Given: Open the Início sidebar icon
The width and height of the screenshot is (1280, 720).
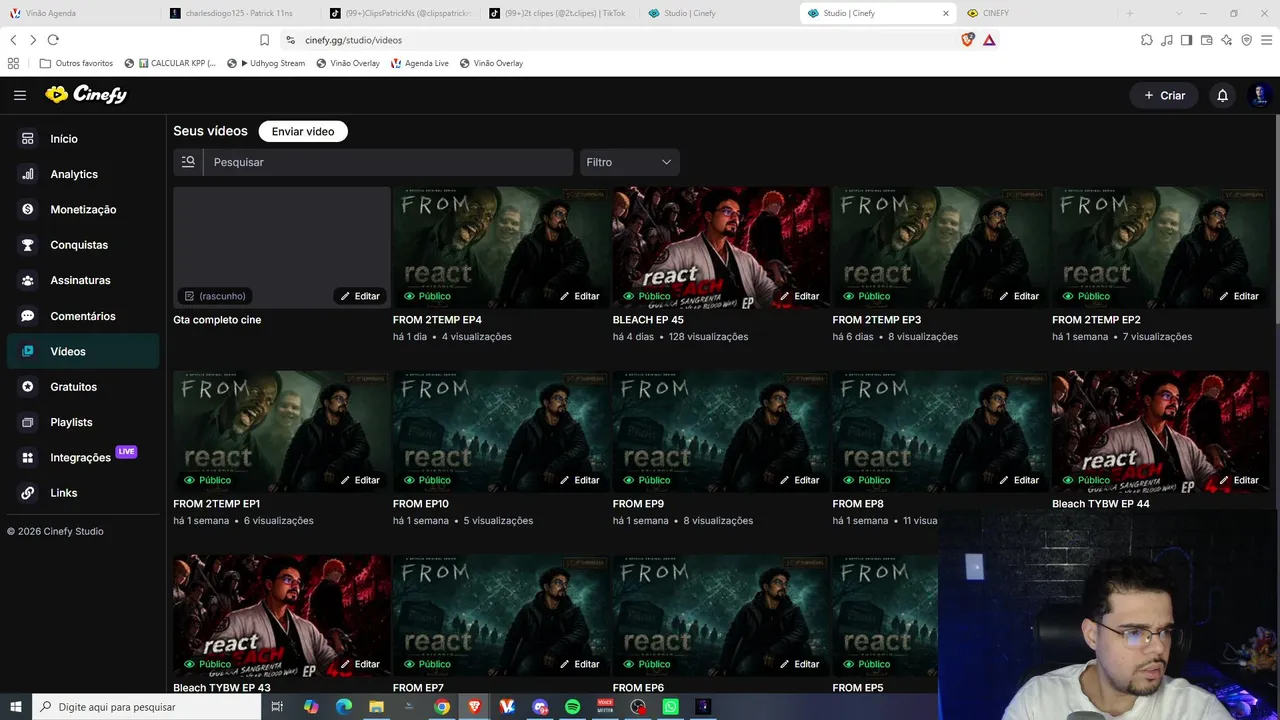Looking at the screenshot, I should point(28,139).
